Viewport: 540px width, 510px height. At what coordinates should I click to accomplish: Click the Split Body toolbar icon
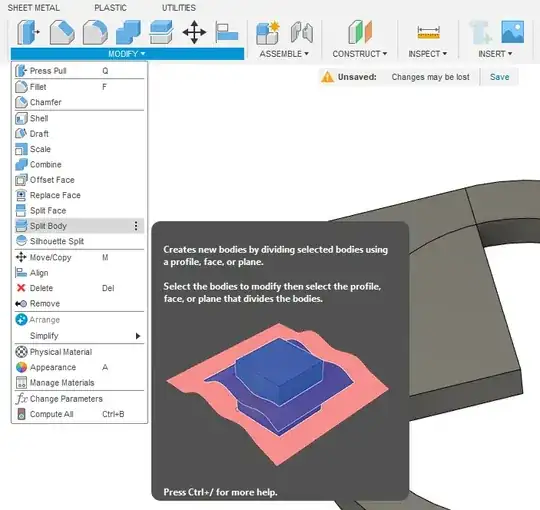tap(161, 32)
